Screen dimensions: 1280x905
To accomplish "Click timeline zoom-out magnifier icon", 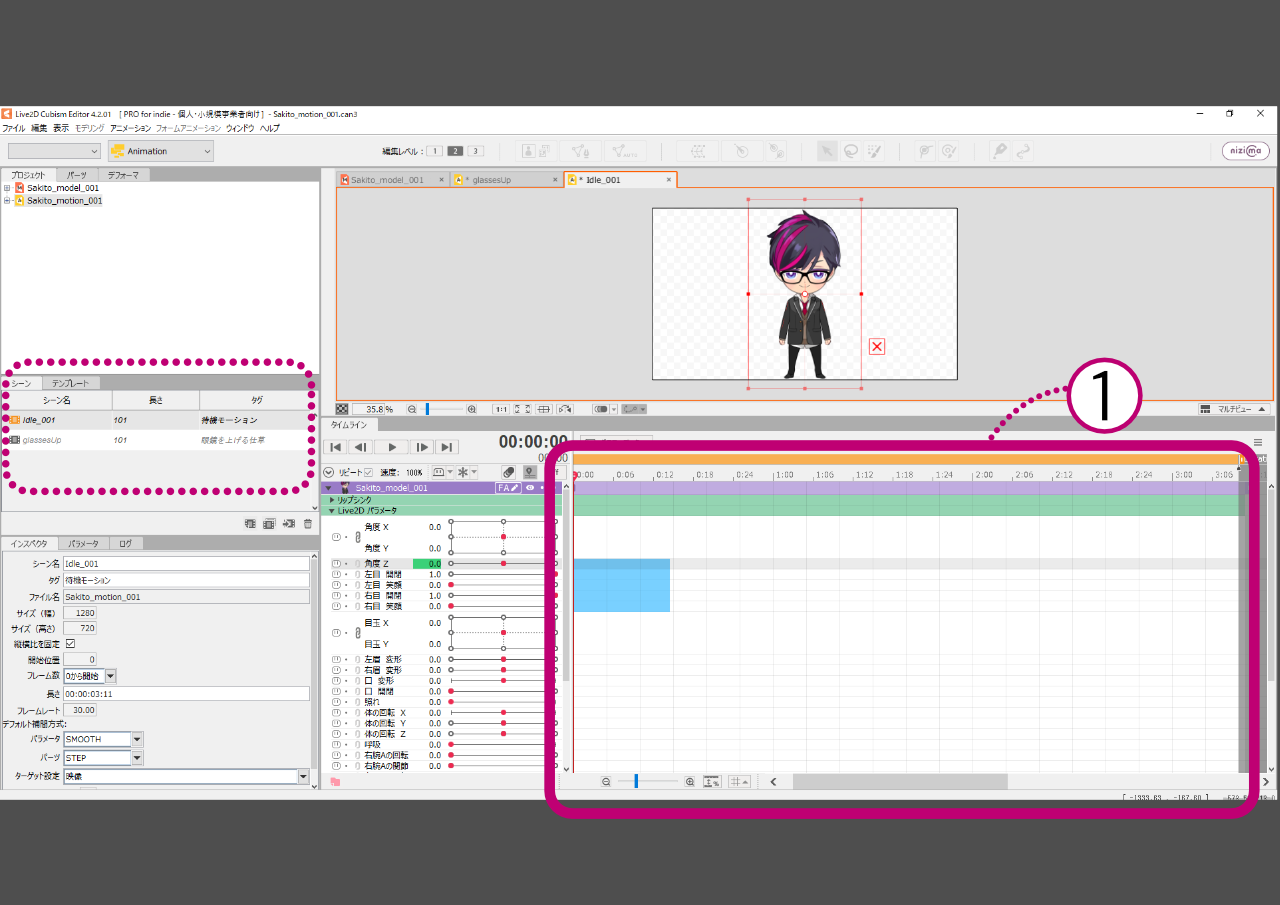I will click(606, 782).
